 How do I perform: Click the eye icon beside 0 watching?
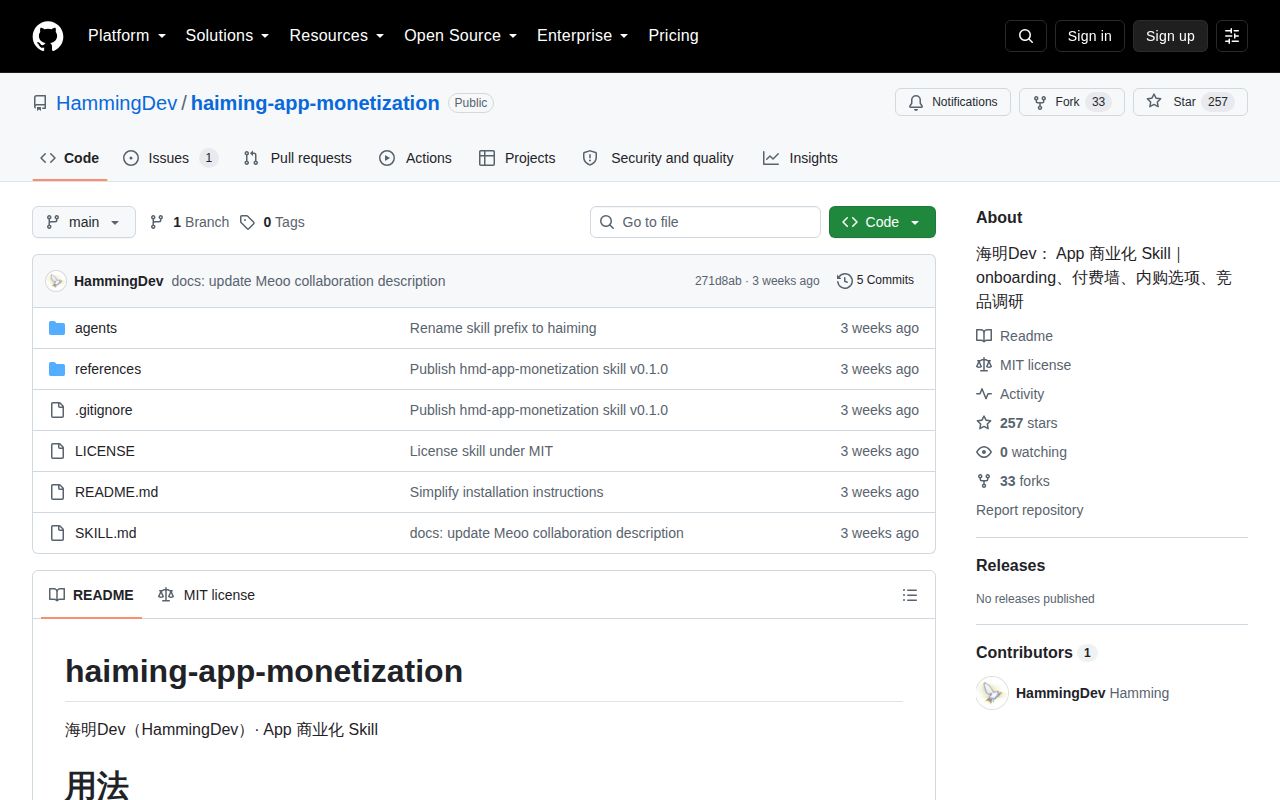pos(984,452)
